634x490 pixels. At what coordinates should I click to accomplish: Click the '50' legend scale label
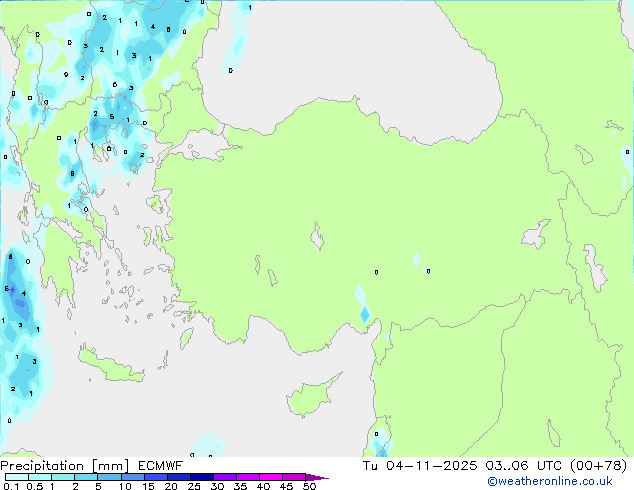[309, 486]
